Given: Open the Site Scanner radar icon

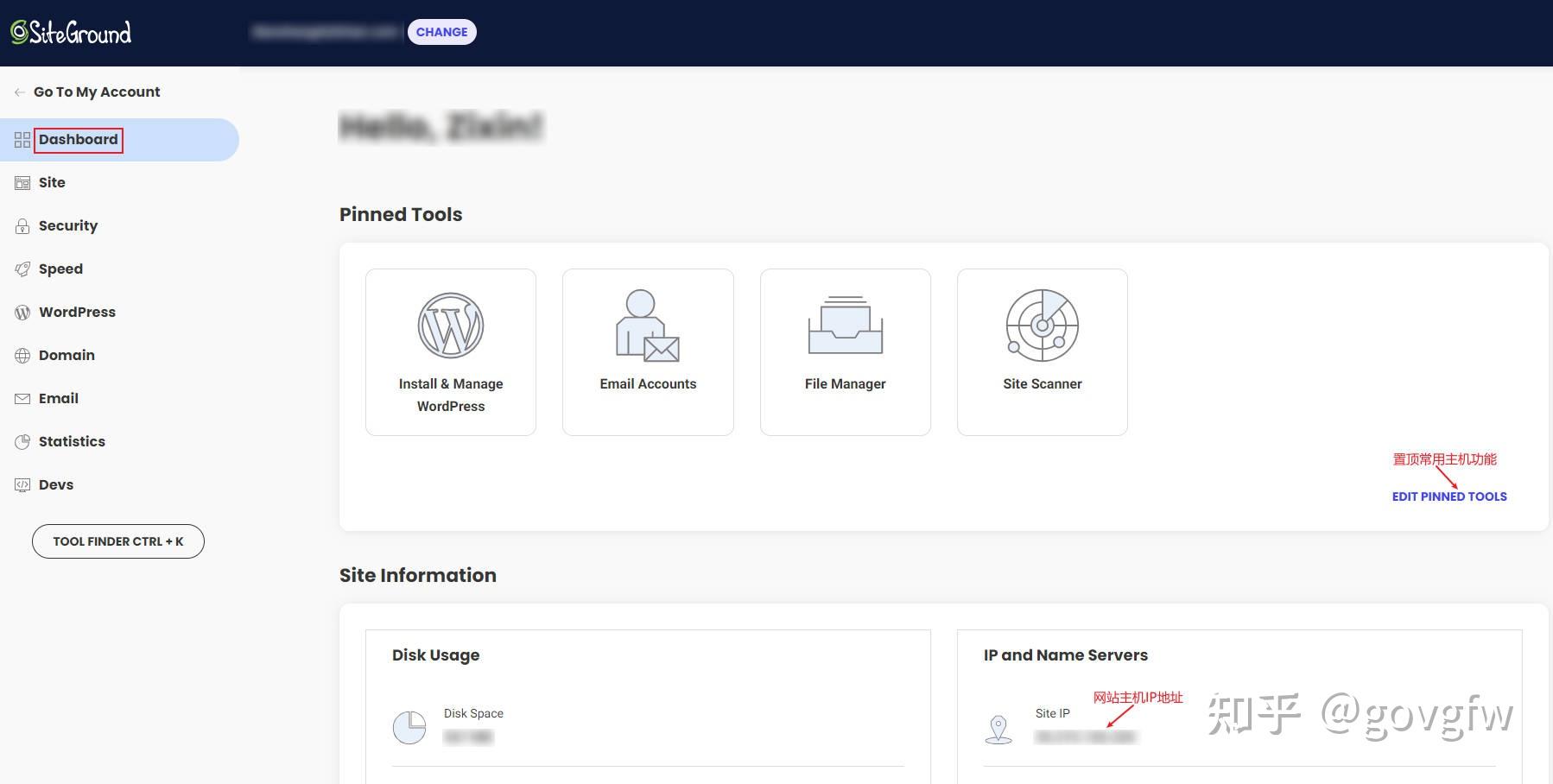Looking at the screenshot, I should 1042,326.
